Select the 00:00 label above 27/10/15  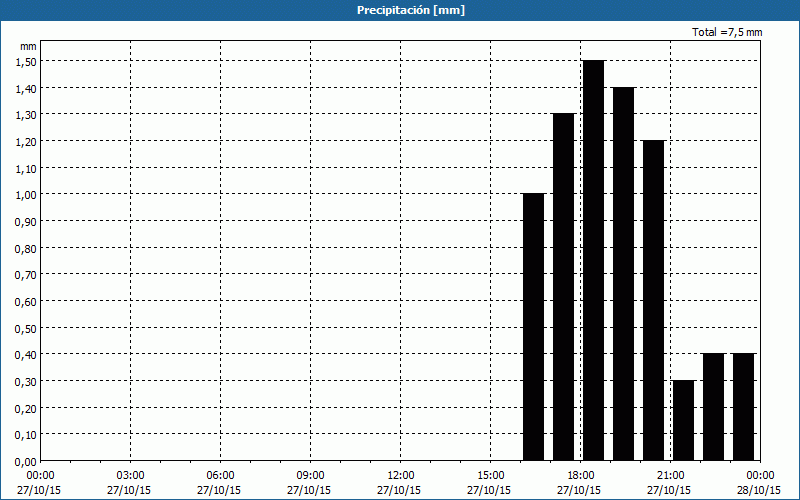tap(40, 476)
